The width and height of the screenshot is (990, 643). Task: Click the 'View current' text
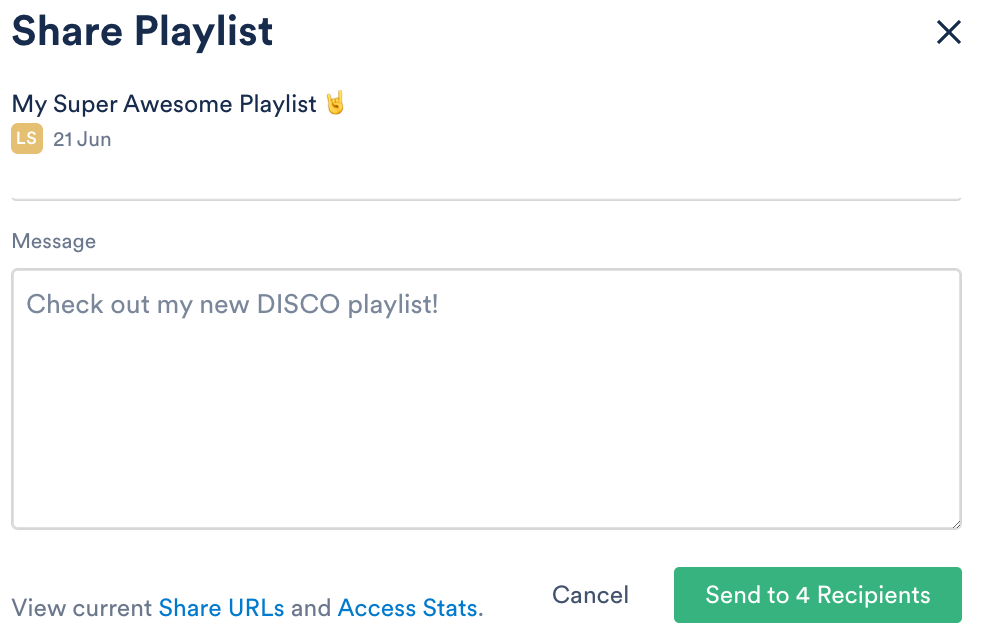(x=82, y=607)
